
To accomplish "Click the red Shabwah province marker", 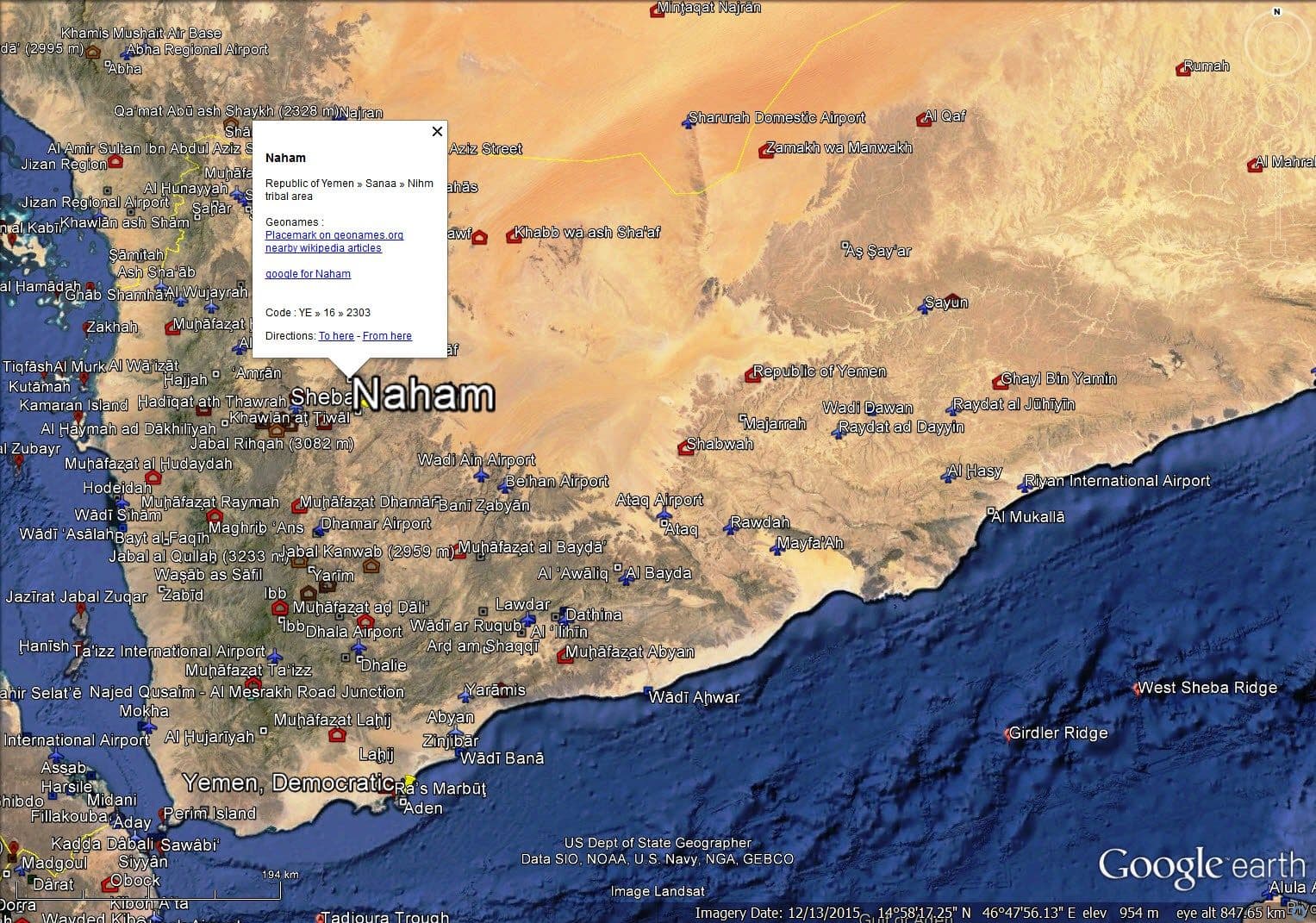I will click(x=686, y=447).
